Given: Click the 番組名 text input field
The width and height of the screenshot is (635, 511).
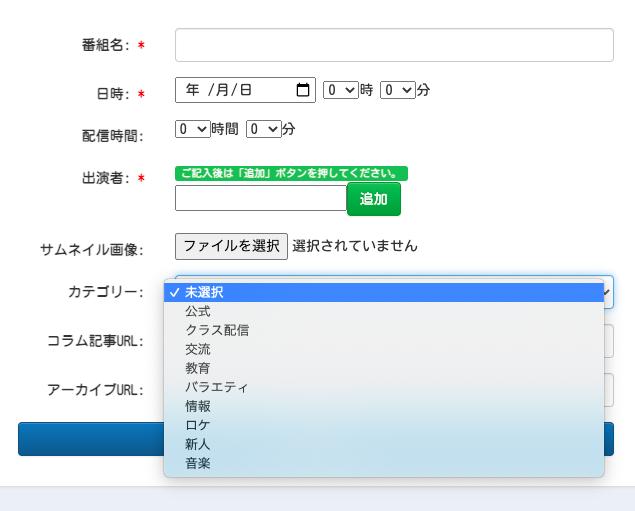Looking at the screenshot, I should click(394, 45).
